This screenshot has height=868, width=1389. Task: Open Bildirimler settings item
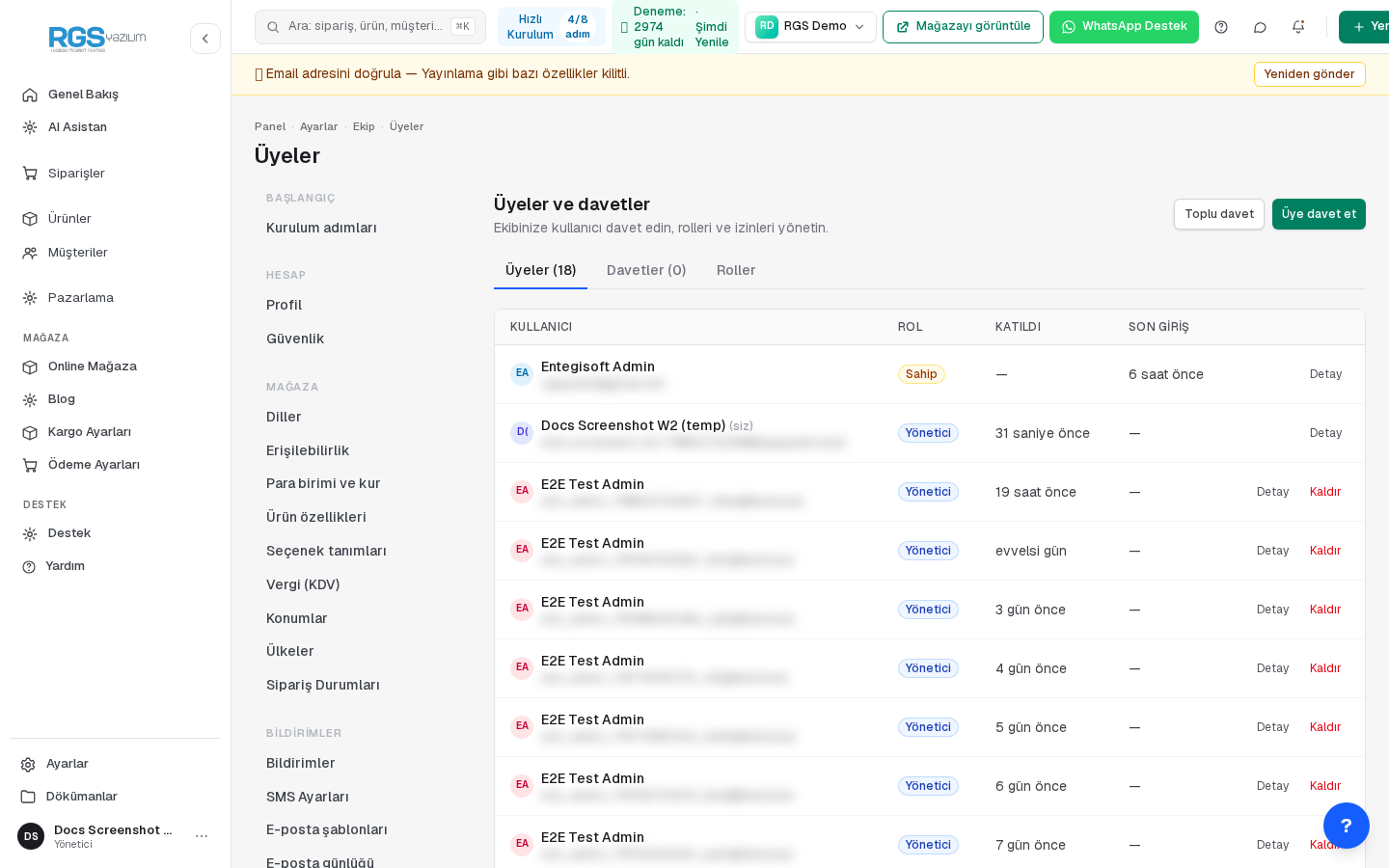(x=301, y=763)
